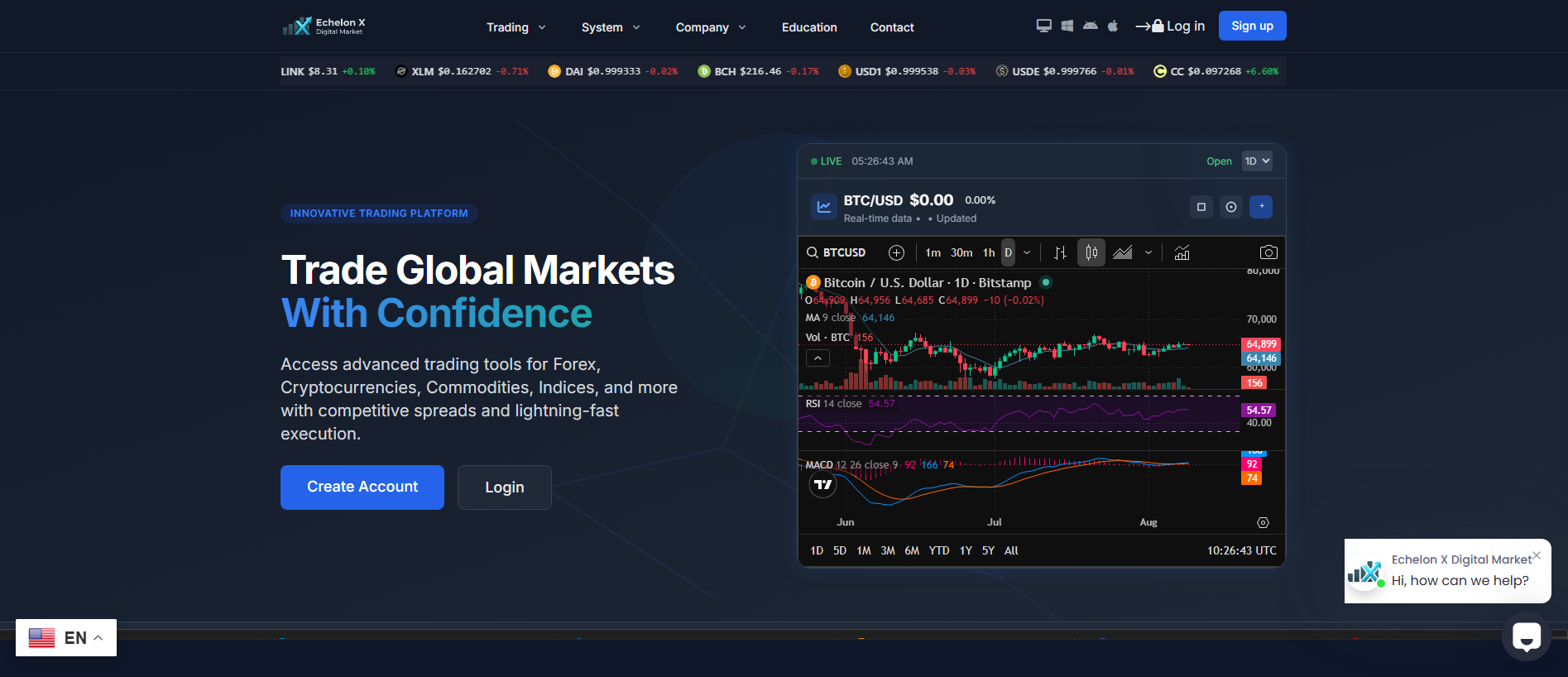This screenshot has height=677, width=1568.
Task: Click the Sign up button
Action: (1252, 26)
